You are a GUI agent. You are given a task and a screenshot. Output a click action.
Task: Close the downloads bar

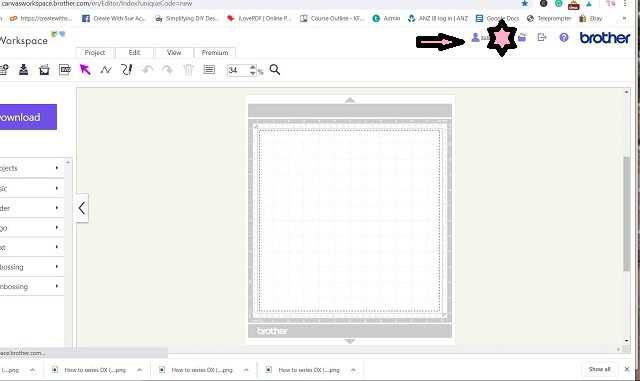click(627, 369)
